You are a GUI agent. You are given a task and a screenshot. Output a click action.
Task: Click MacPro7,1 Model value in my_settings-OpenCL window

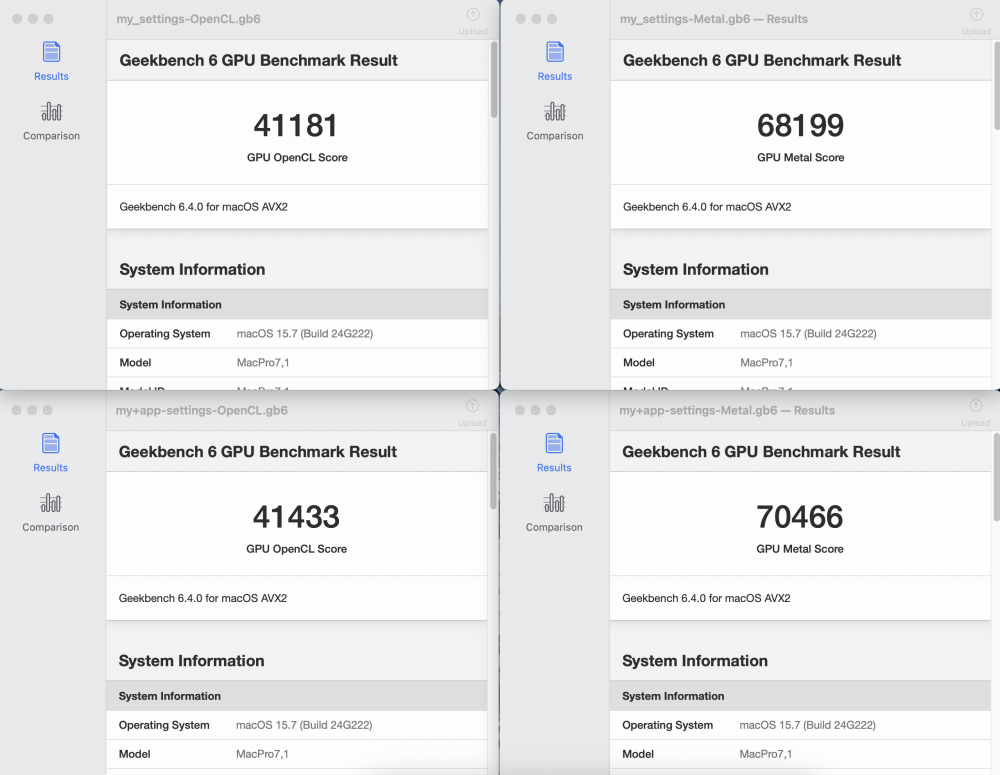263,363
